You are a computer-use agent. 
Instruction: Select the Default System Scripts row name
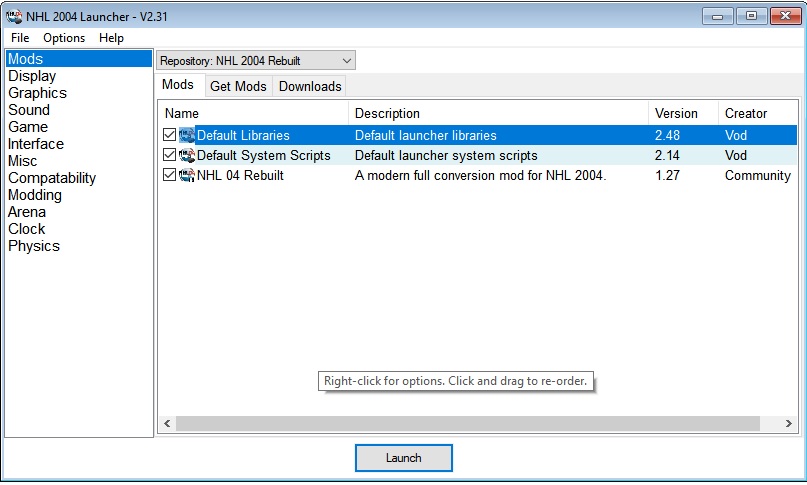(x=264, y=155)
